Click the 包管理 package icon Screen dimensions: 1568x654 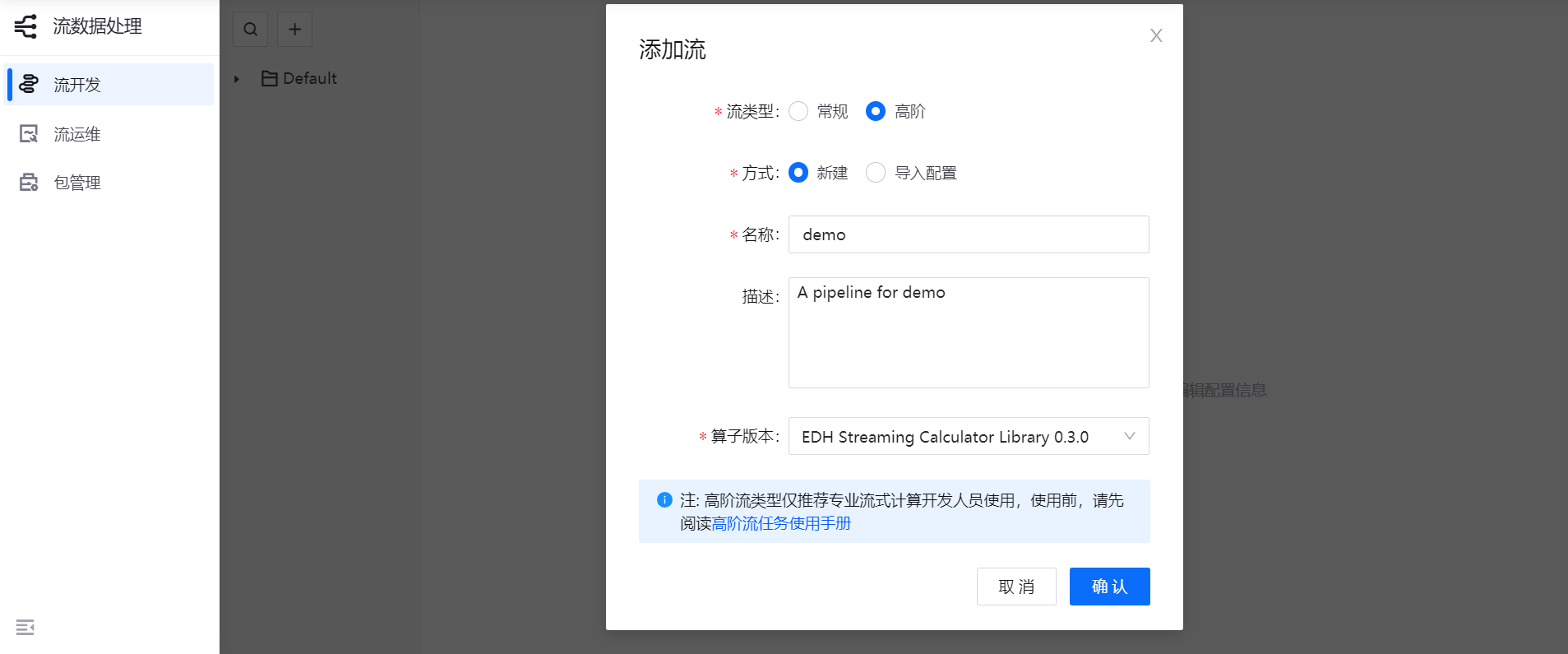coord(29,182)
